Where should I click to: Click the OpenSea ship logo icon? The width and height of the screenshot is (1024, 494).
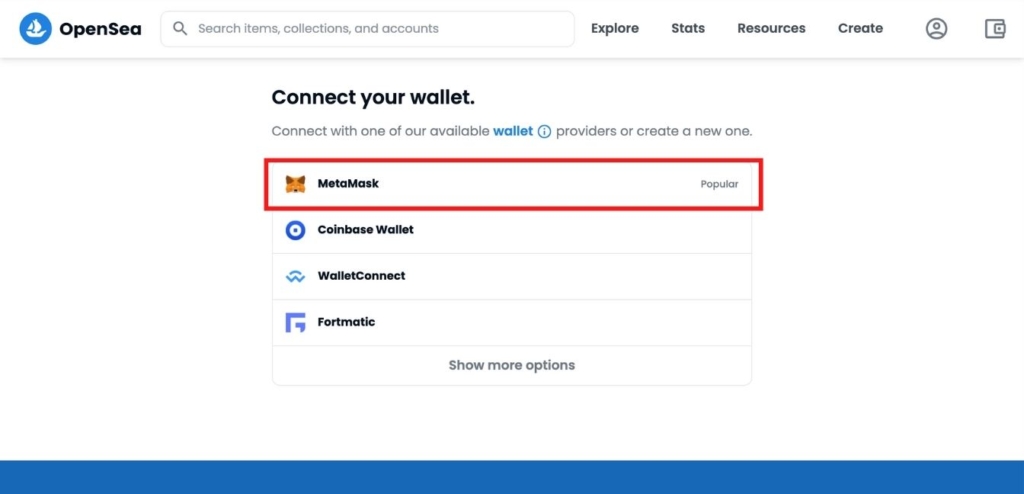pos(35,29)
